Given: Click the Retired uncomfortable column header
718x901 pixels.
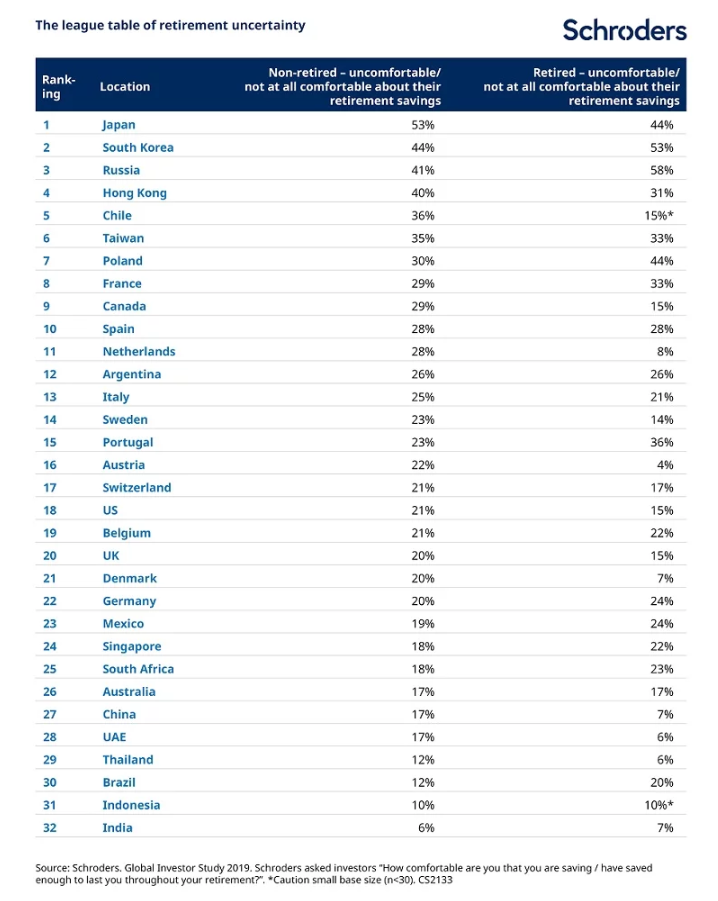Looking at the screenshot, I should click(581, 87).
